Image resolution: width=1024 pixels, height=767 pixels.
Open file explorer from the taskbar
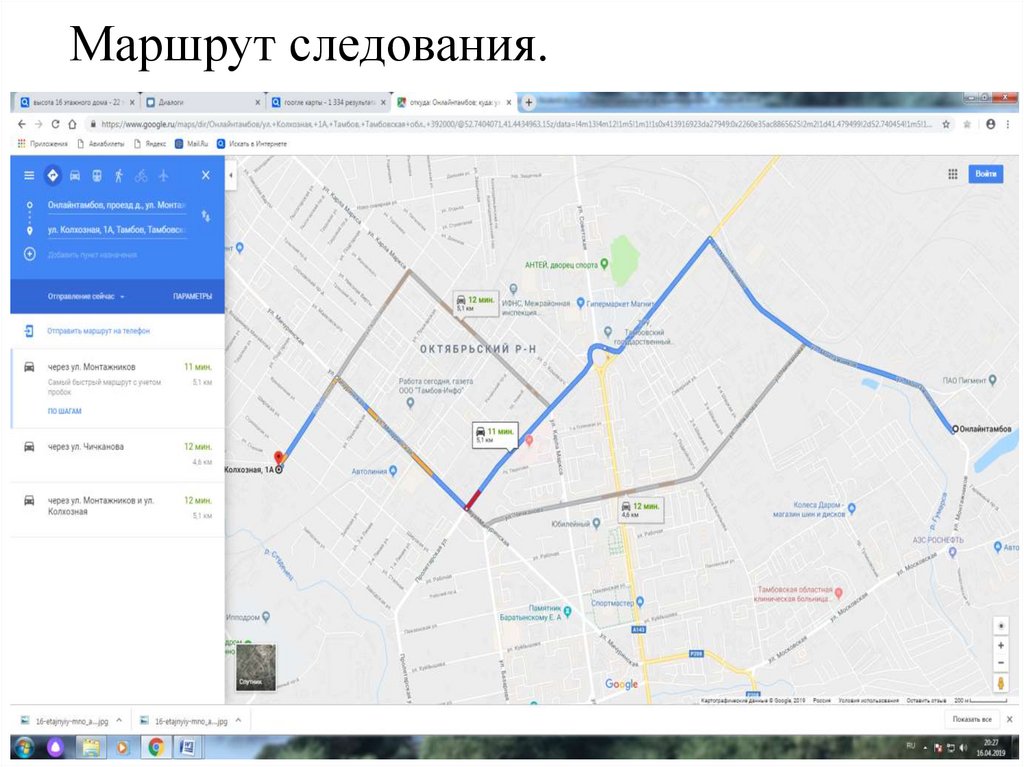coord(90,747)
